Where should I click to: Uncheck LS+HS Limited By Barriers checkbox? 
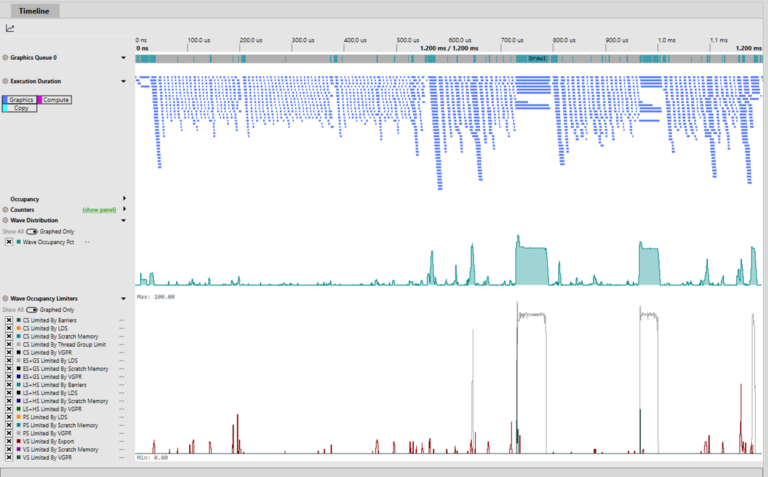coord(9,385)
